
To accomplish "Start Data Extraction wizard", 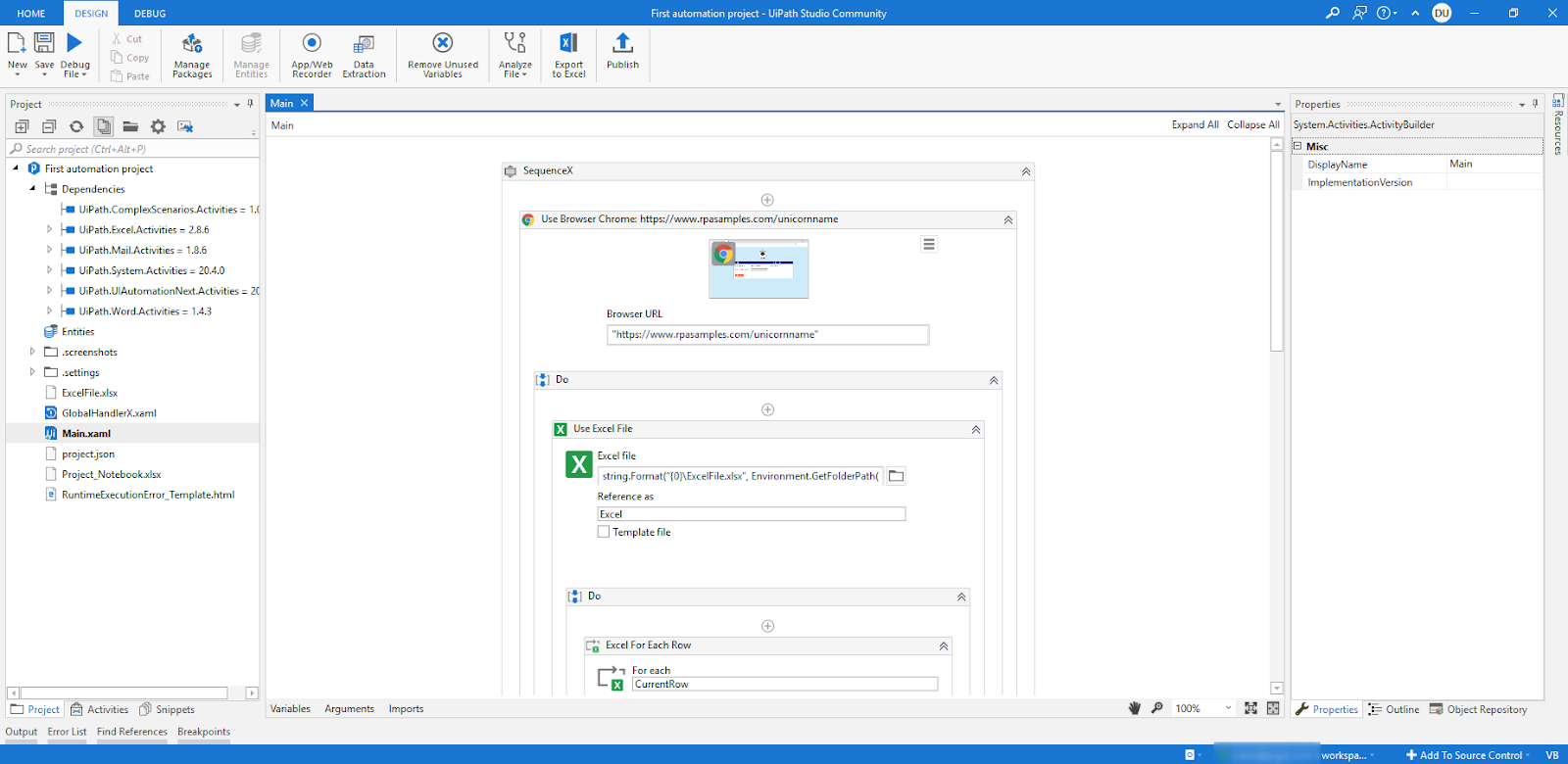I will [364, 55].
